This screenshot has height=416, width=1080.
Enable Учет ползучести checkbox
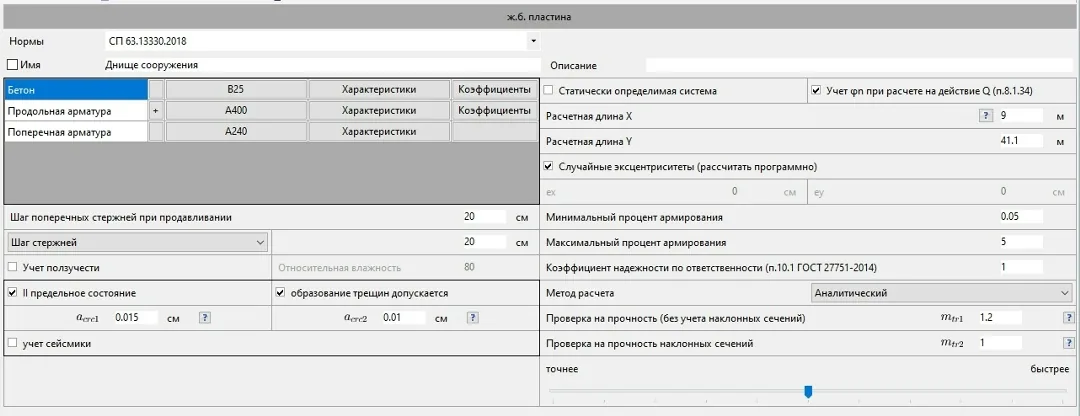point(12,267)
